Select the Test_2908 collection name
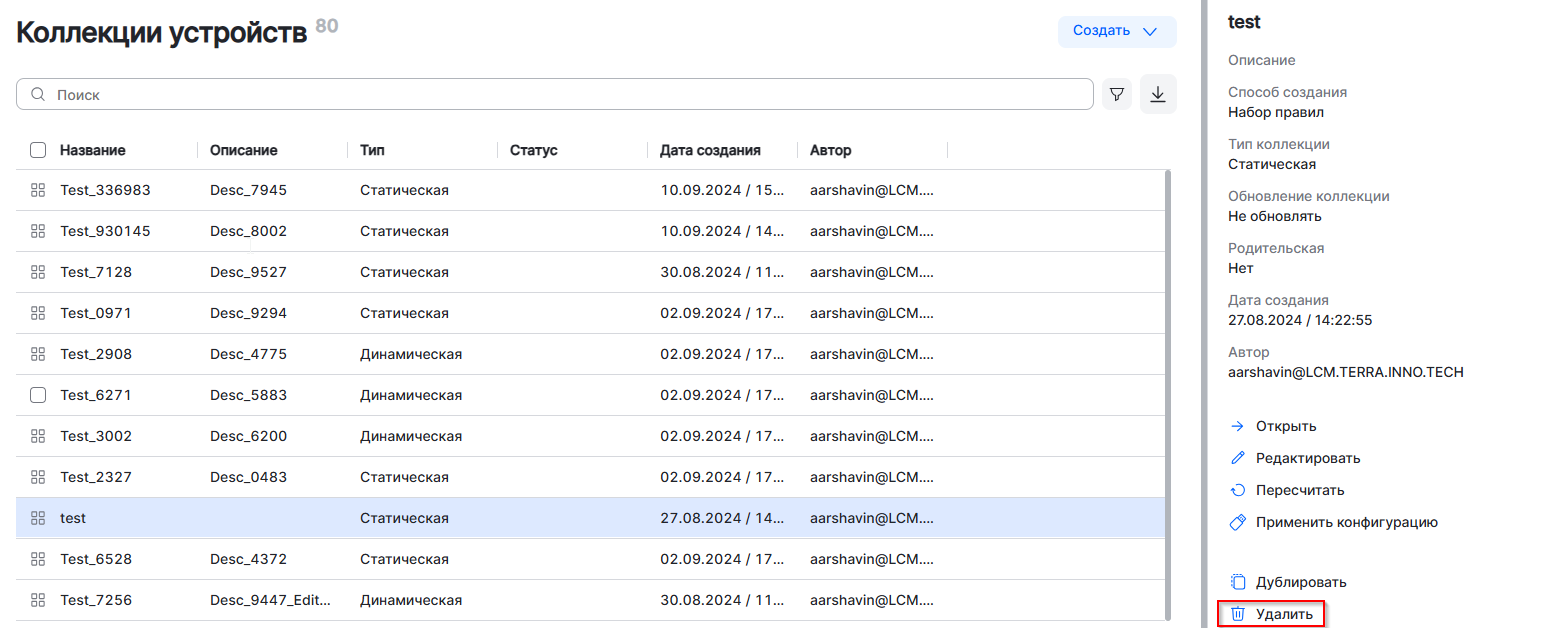 [96, 354]
